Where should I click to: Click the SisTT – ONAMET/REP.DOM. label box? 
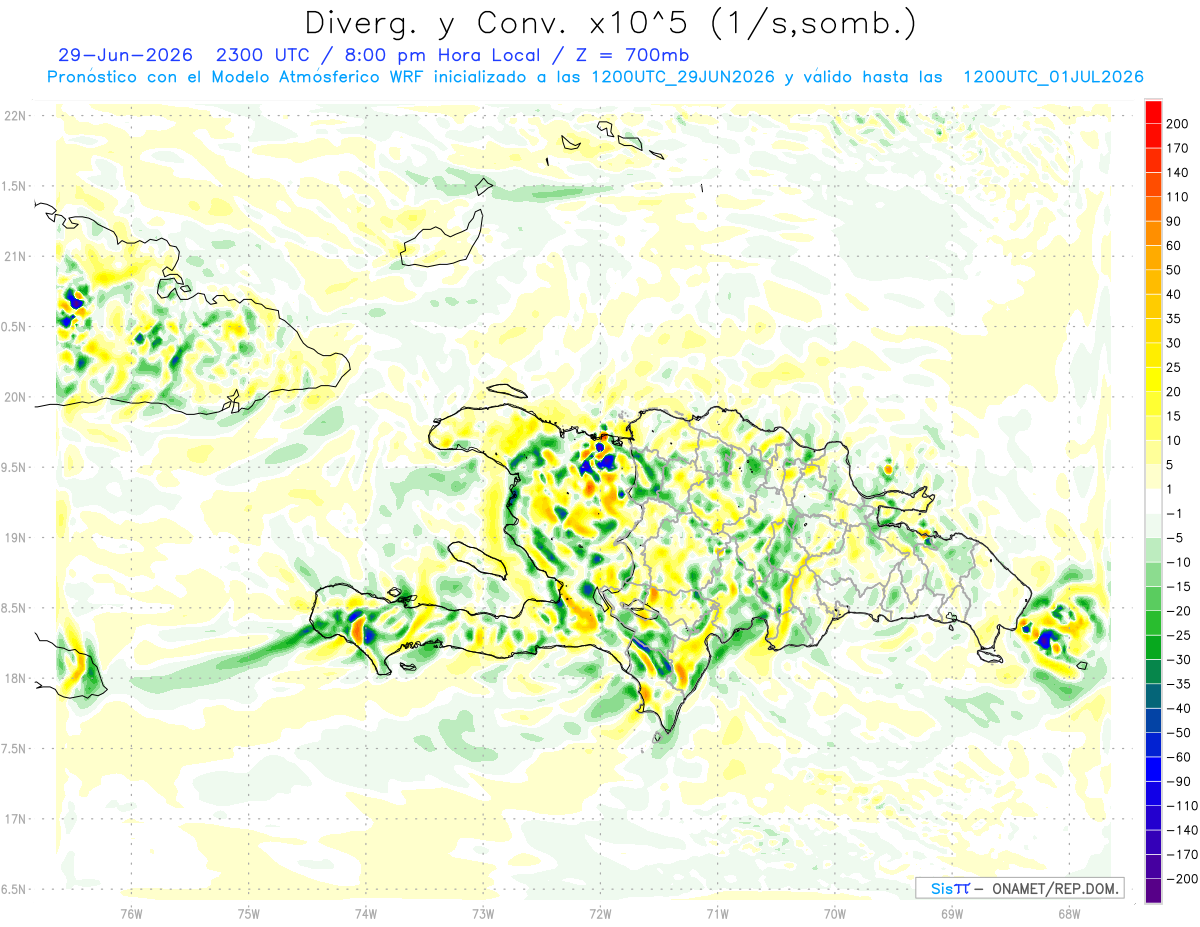coord(1019,888)
